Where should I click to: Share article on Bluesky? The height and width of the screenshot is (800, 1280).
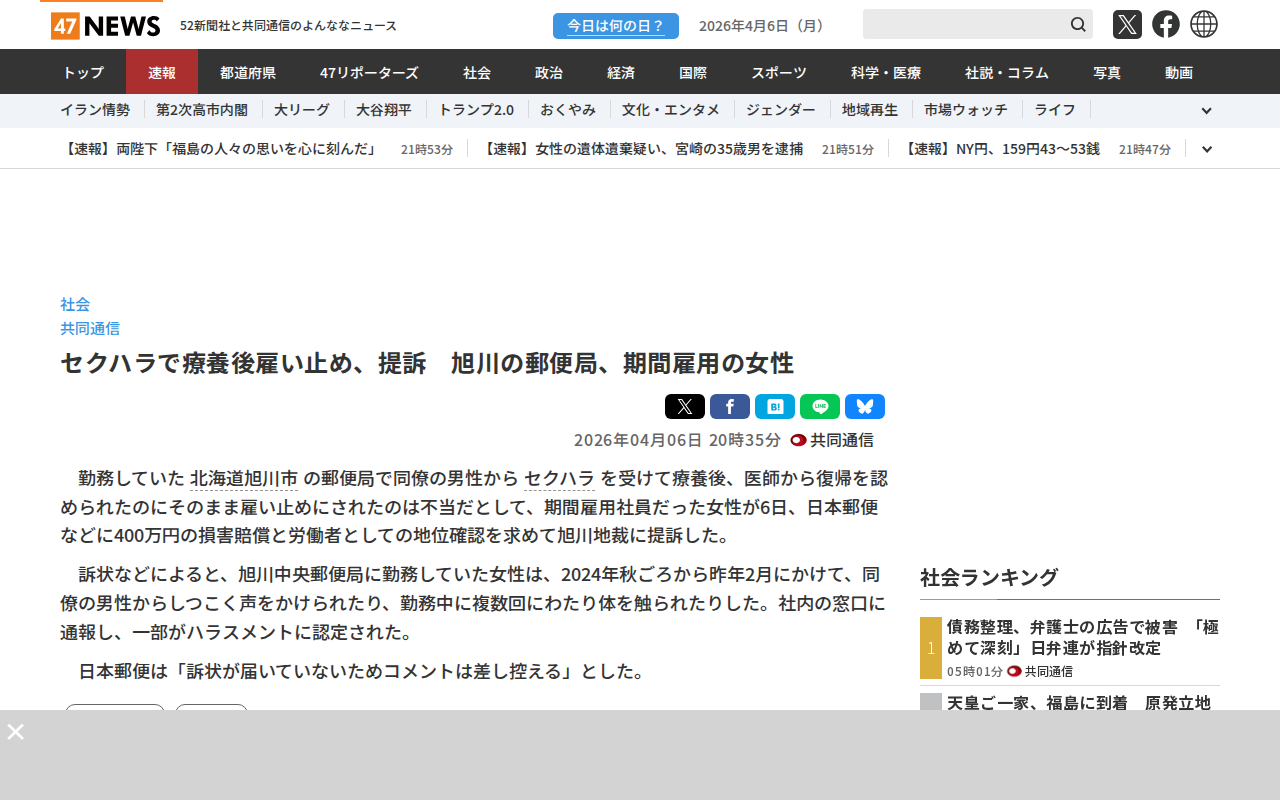pos(865,406)
